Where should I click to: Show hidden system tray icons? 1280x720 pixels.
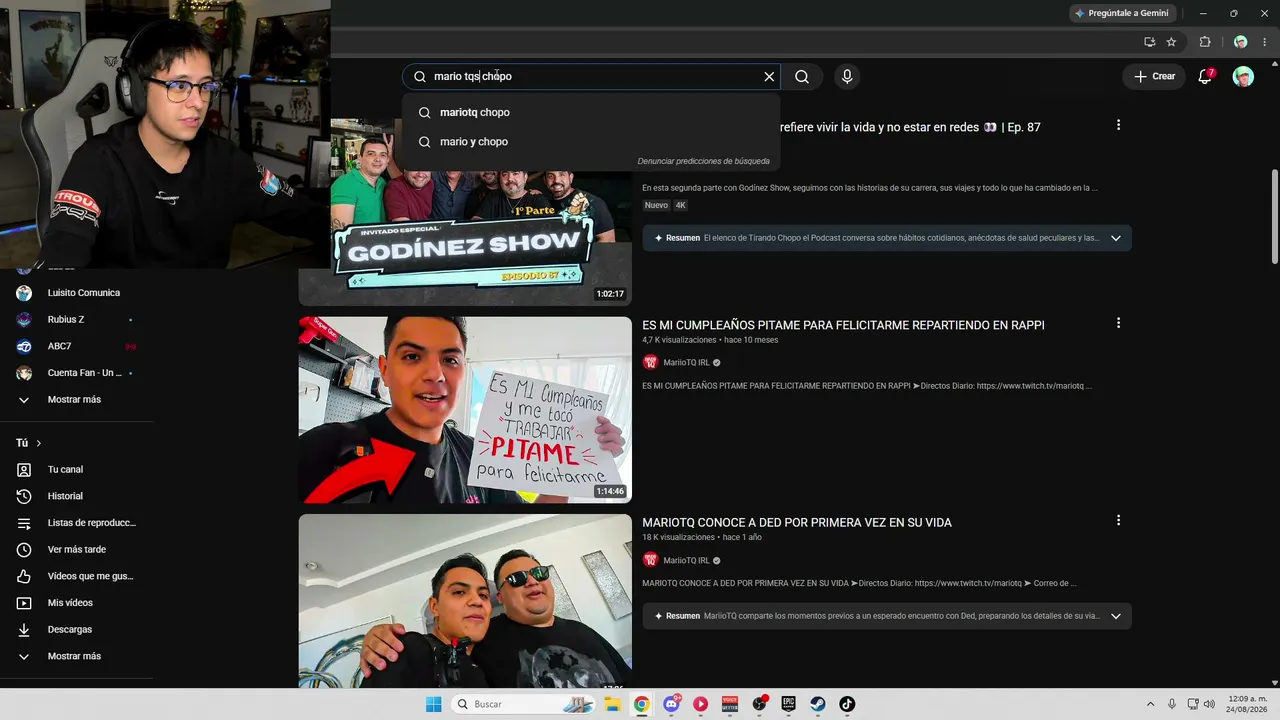point(1150,704)
